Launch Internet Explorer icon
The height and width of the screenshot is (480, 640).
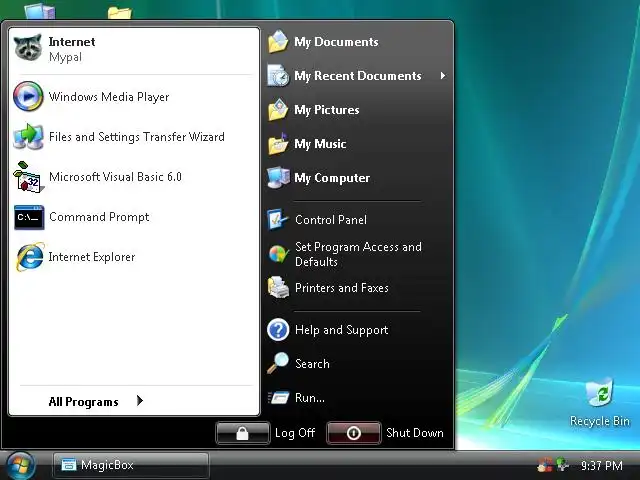click(29, 257)
